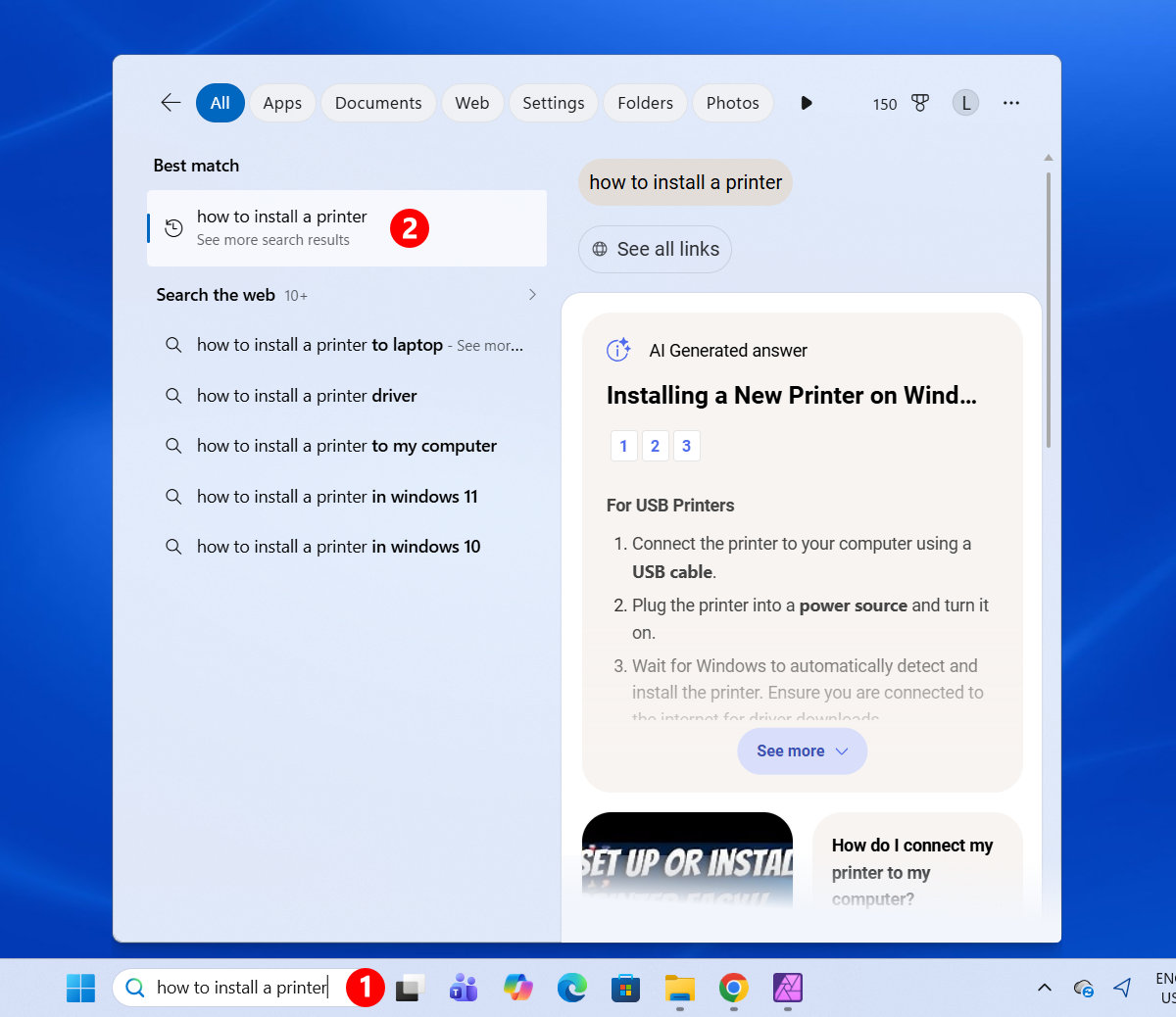Open citation reference 3
Image resolution: width=1176 pixels, height=1017 pixels.
686,446
